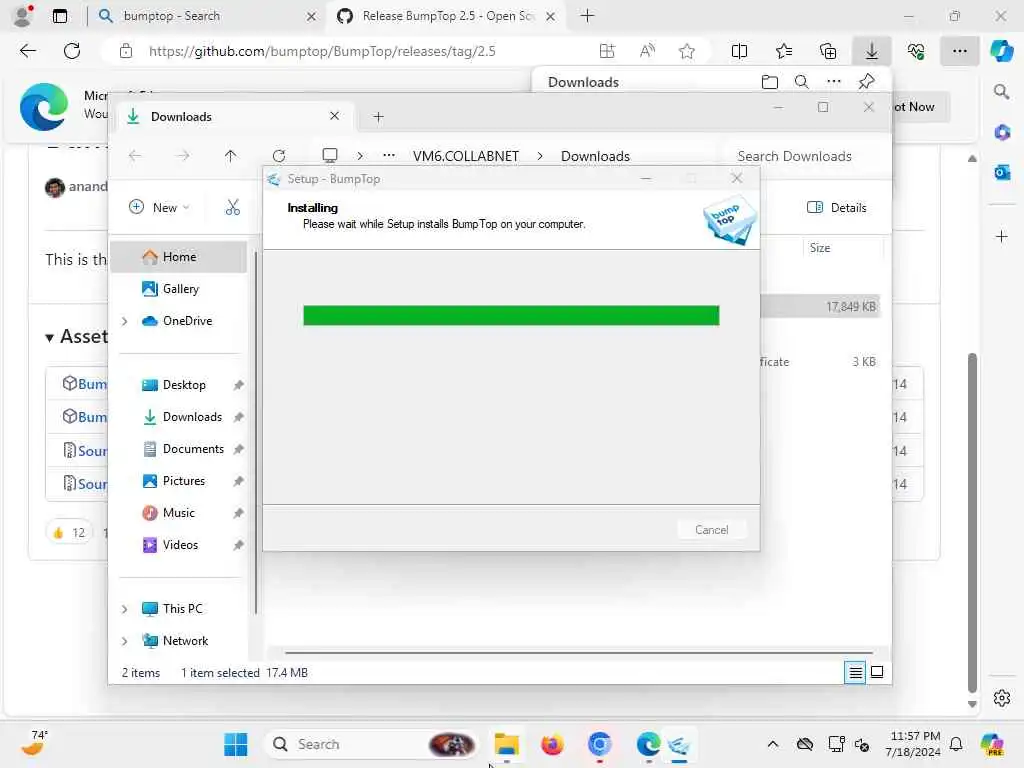Click the thumbs-up 12 reaction
1024x768 pixels.
point(69,533)
